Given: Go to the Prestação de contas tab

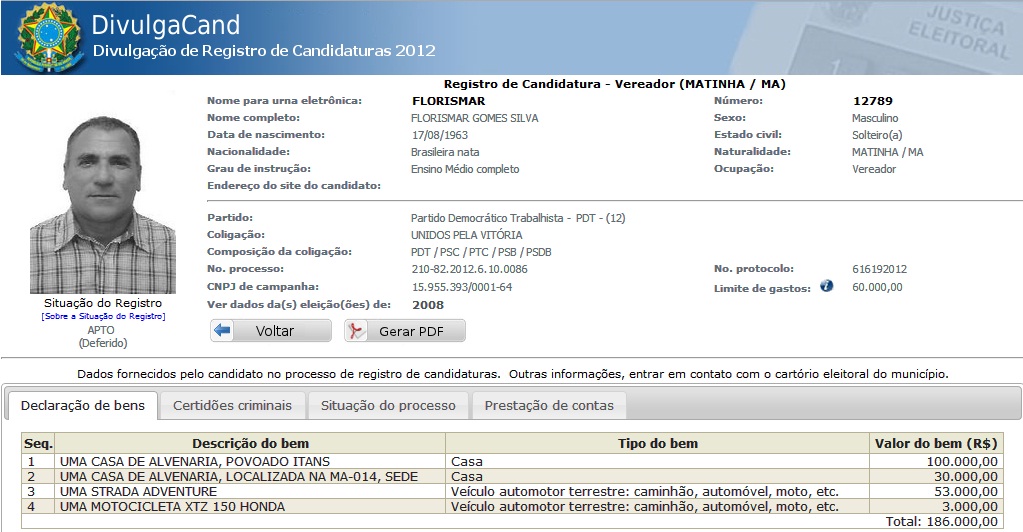Looking at the screenshot, I should click(549, 405).
